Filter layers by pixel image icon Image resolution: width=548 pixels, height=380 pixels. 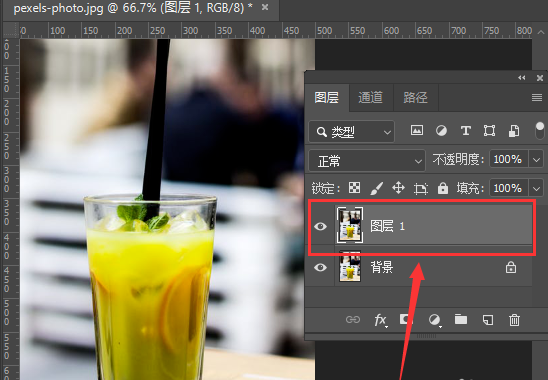point(417,131)
